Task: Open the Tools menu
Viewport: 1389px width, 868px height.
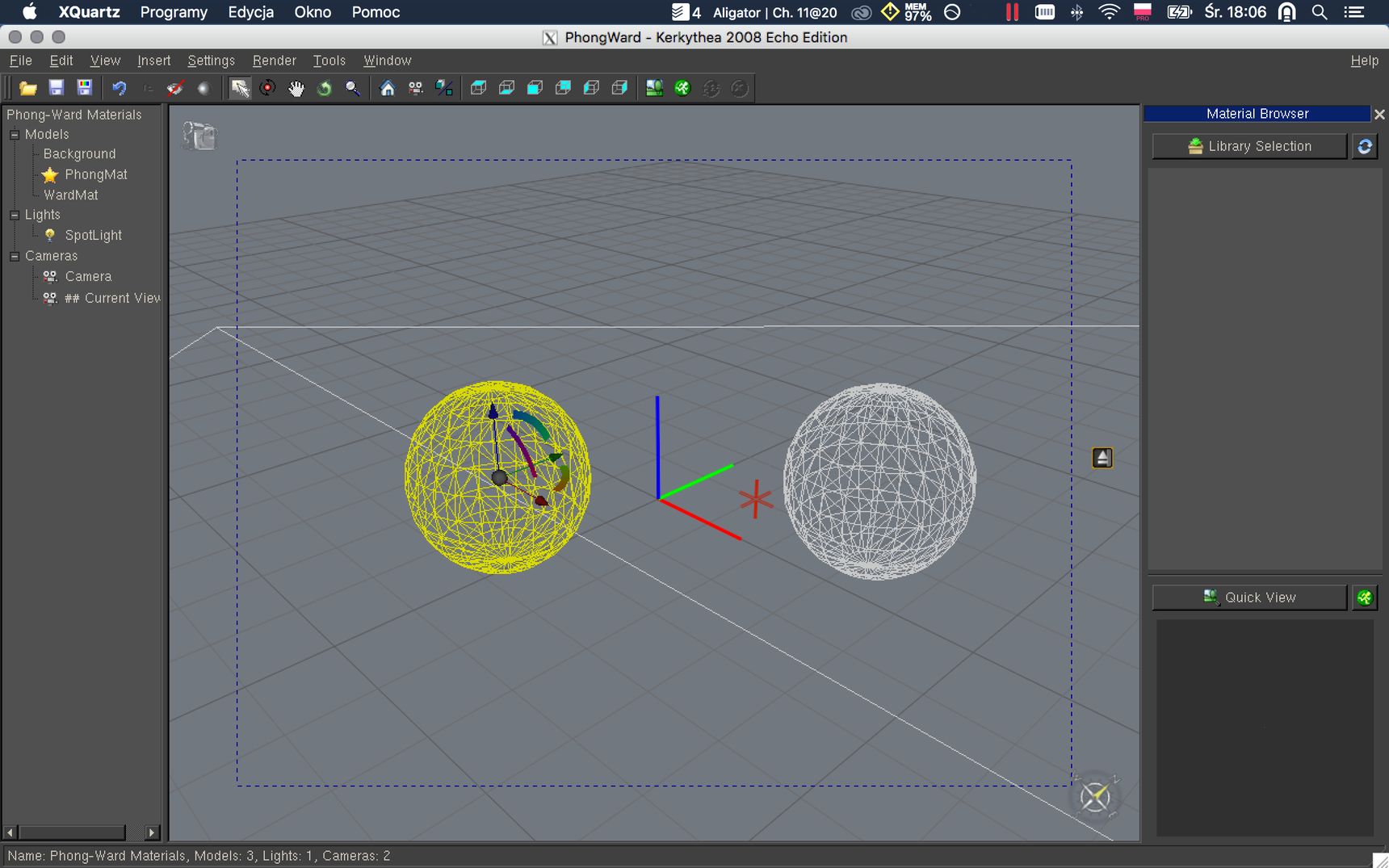Action: 329,61
